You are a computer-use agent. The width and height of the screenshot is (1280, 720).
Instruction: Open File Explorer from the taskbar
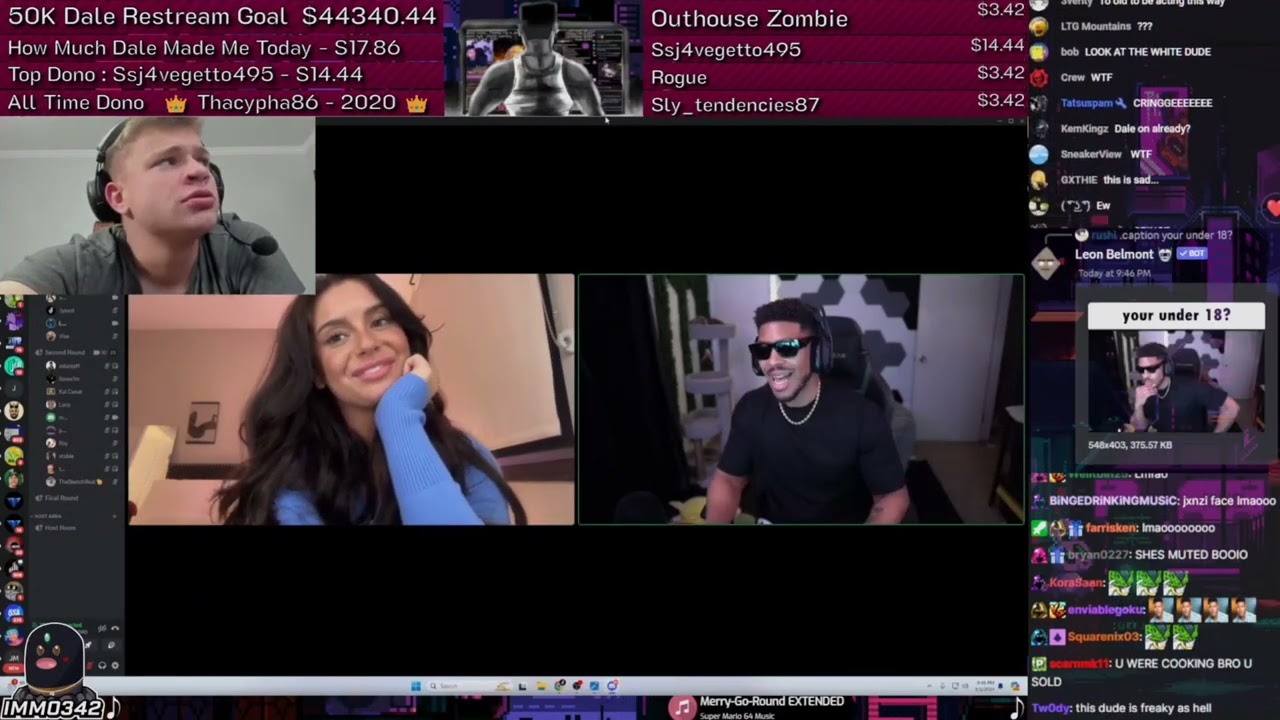[542, 686]
